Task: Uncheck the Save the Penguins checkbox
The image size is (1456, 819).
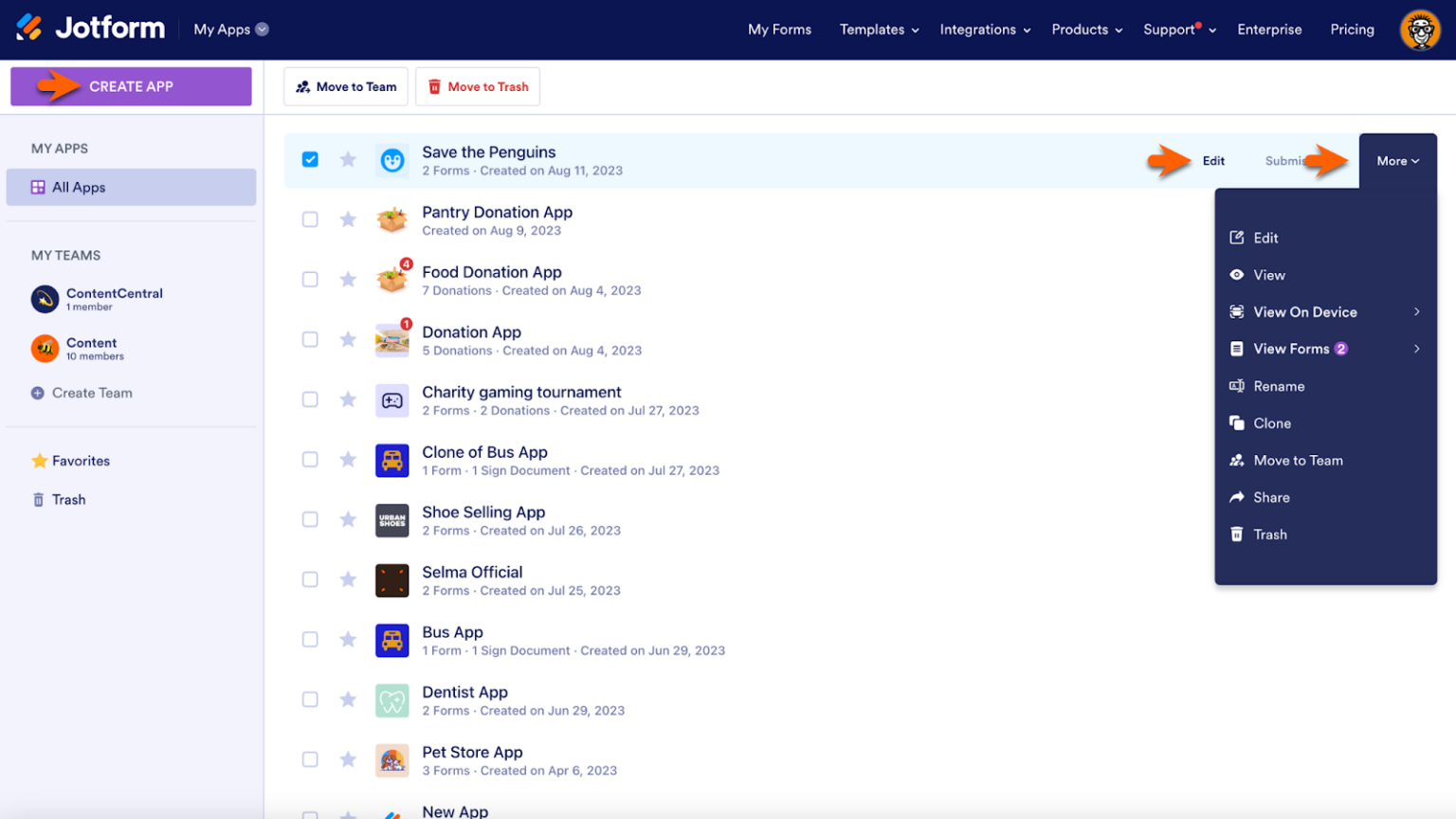Action: [310, 159]
